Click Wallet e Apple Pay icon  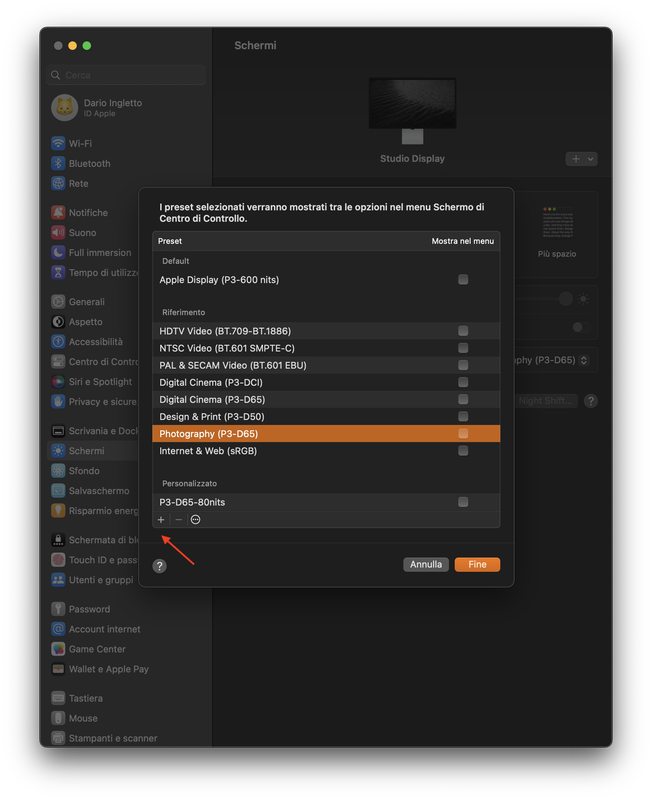click(x=58, y=668)
